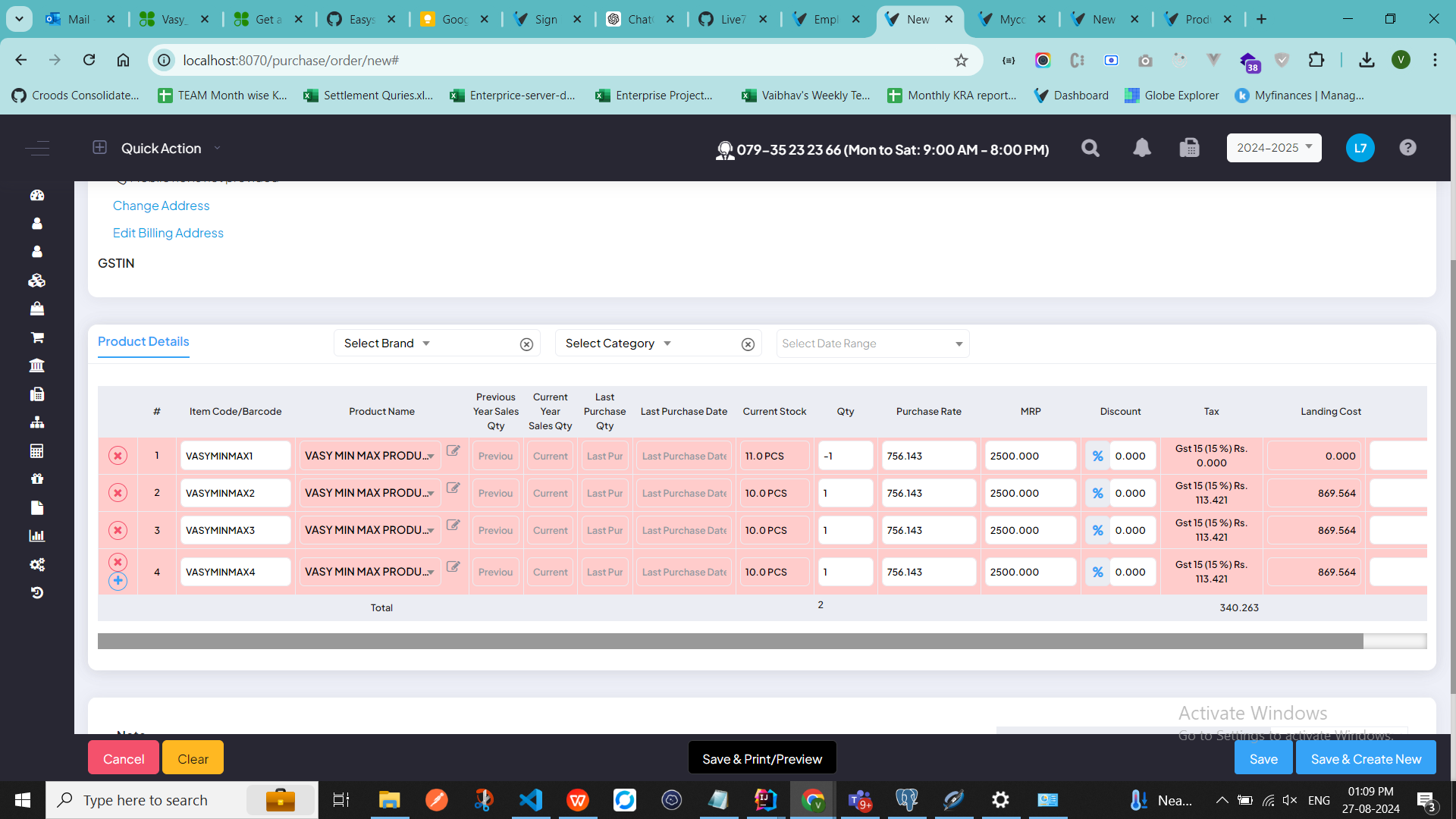Open notifications bell icon
Screen dimensions: 1456x819
point(1141,148)
